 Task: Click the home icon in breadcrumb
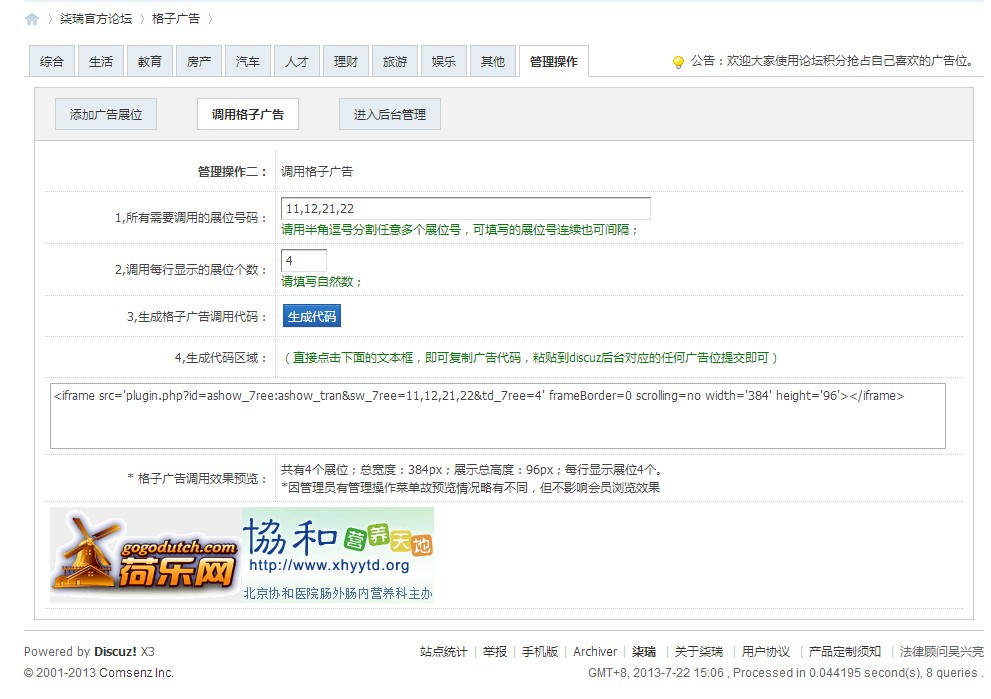[x=32, y=19]
